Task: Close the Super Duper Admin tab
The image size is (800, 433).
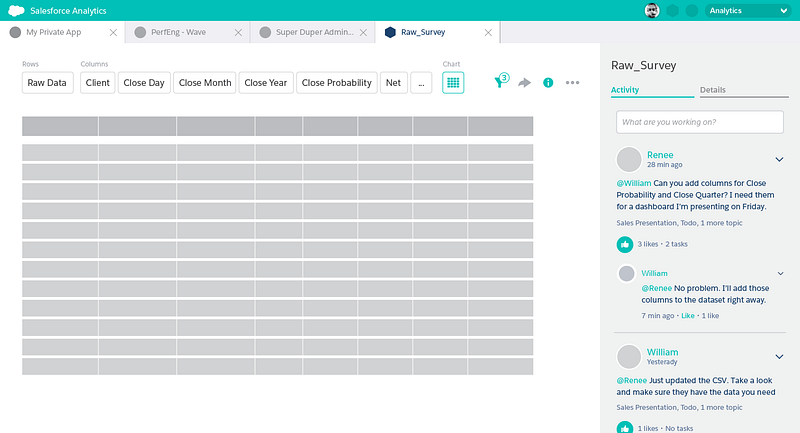Action: click(x=363, y=33)
